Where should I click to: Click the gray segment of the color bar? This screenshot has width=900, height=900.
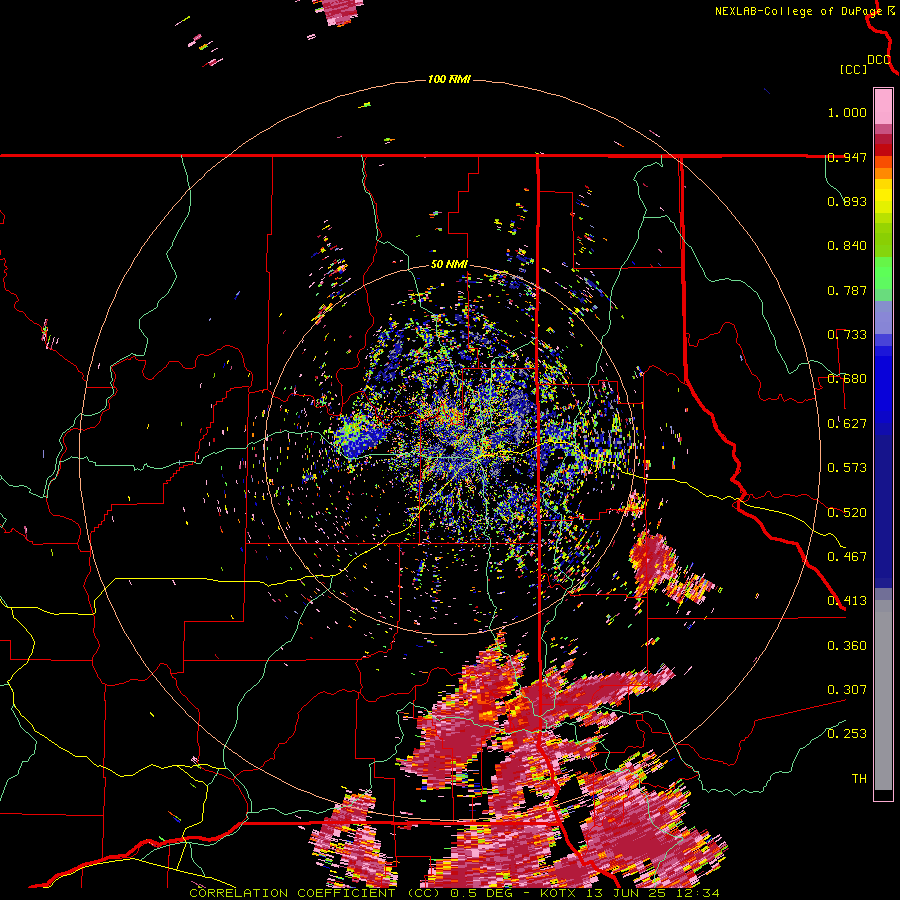[883, 695]
